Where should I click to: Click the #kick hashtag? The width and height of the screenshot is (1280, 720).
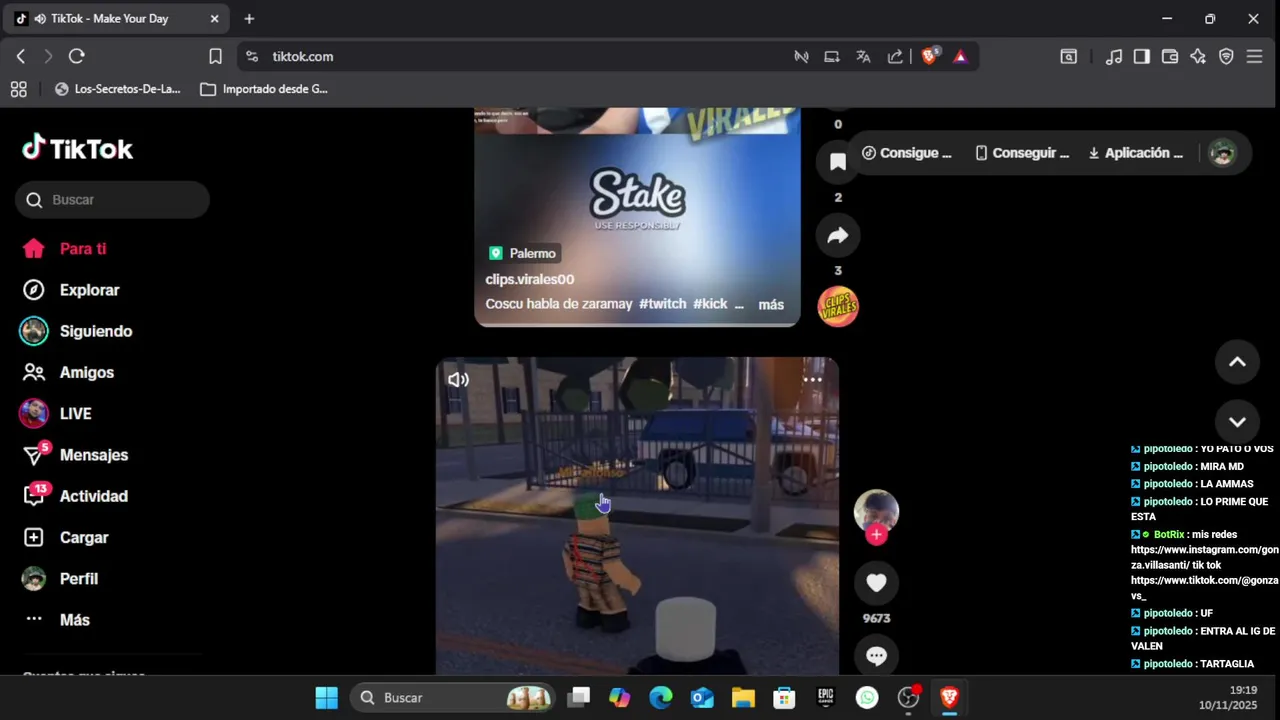(710, 304)
